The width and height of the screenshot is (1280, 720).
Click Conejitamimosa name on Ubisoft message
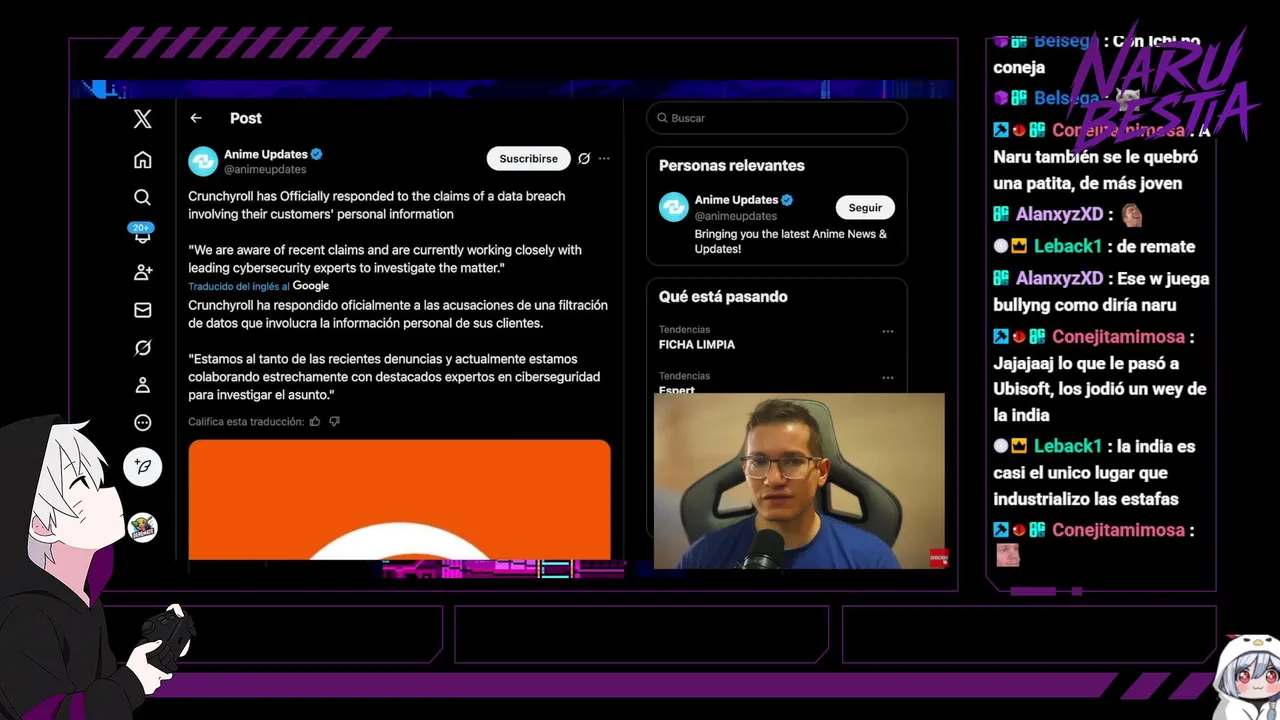(x=1118, y=337)
